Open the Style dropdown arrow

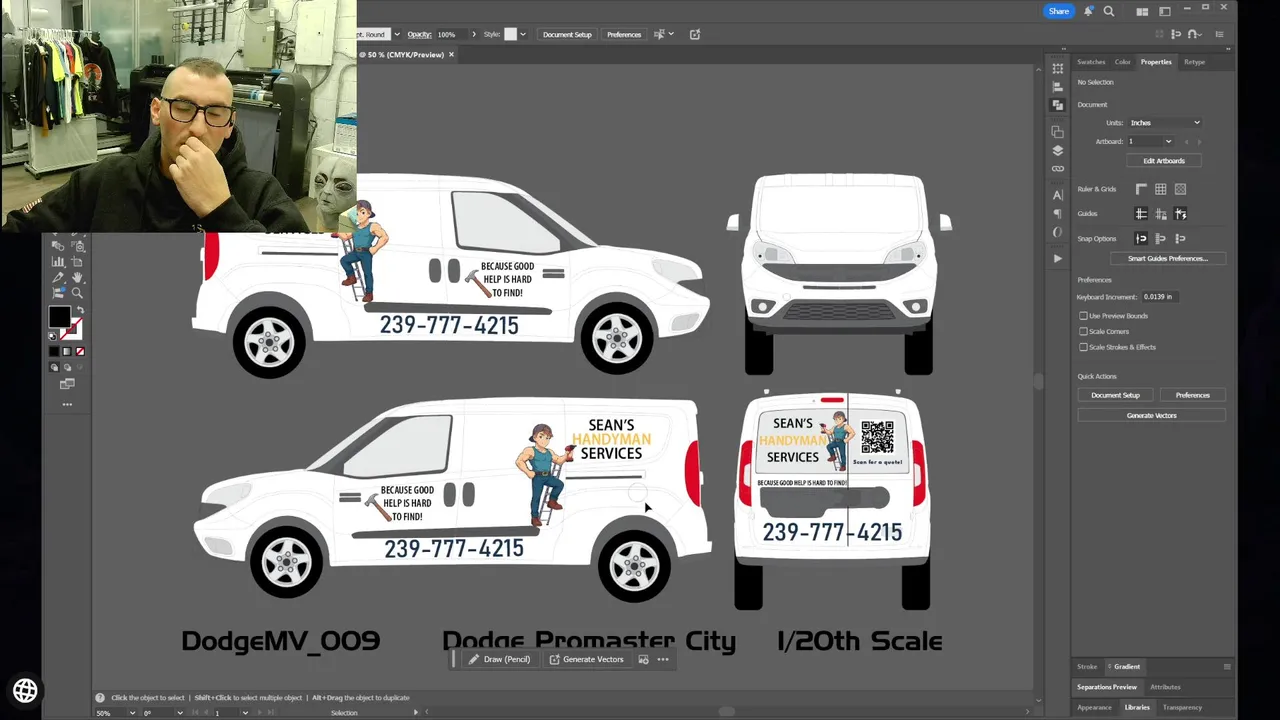coord(522,34)
